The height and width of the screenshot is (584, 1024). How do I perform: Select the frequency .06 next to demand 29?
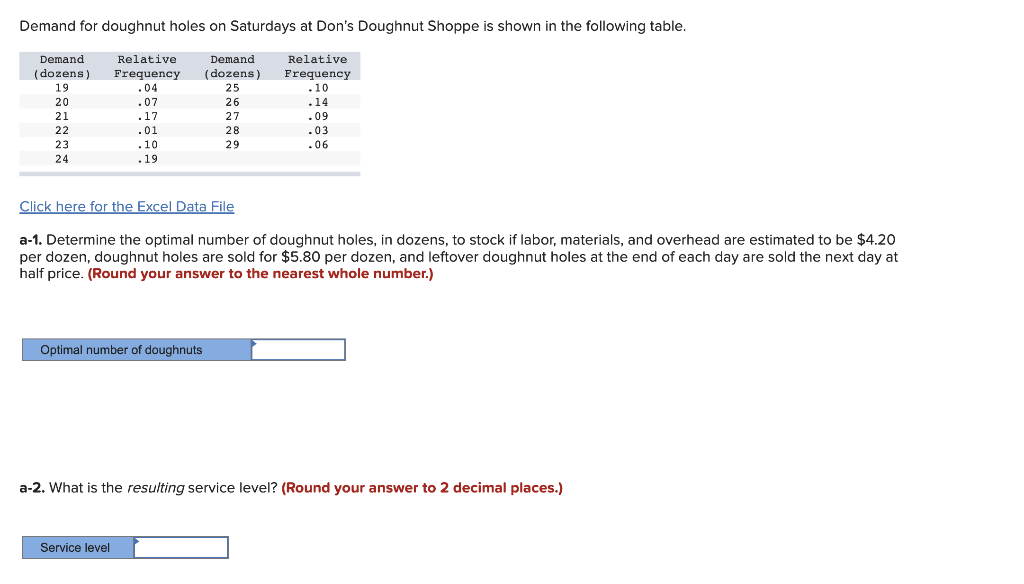click(x=317, y=144)
